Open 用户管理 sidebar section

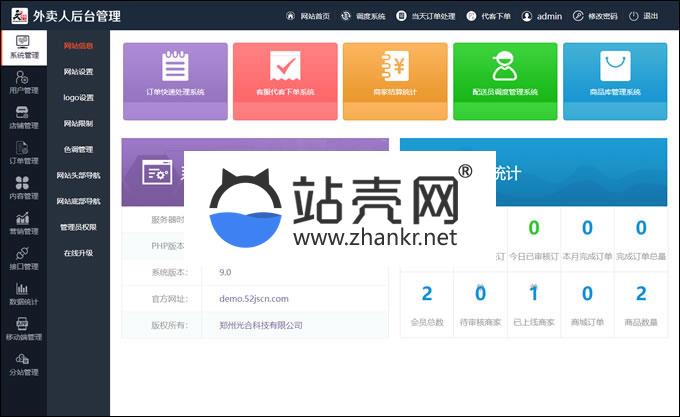23,82
